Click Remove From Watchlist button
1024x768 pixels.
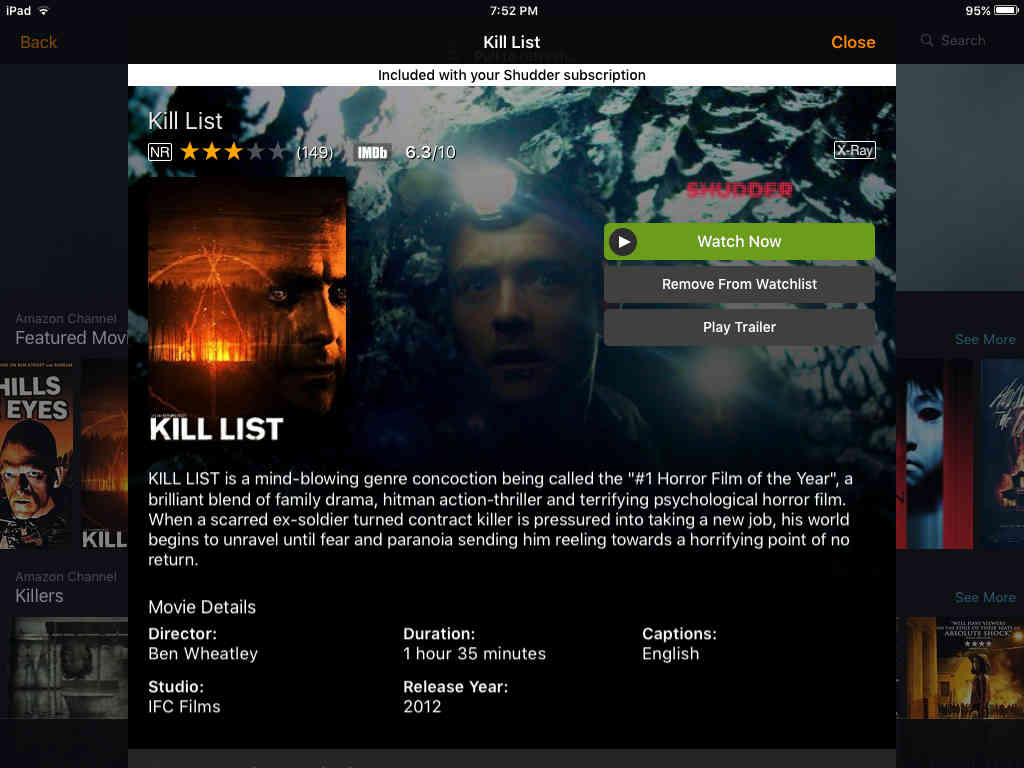coord(739,284)
